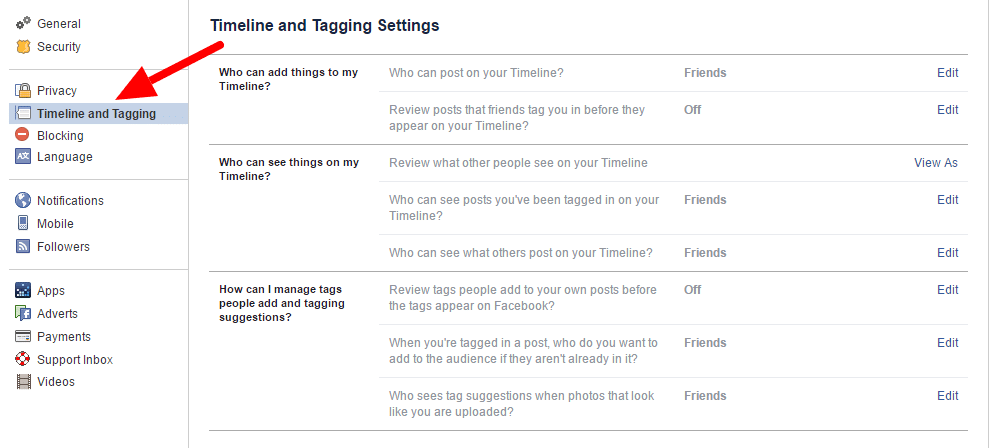This screenshot has height=448, width=1007.
Task: Open the Mobile phone icon
Action: (x=23, y=223)
